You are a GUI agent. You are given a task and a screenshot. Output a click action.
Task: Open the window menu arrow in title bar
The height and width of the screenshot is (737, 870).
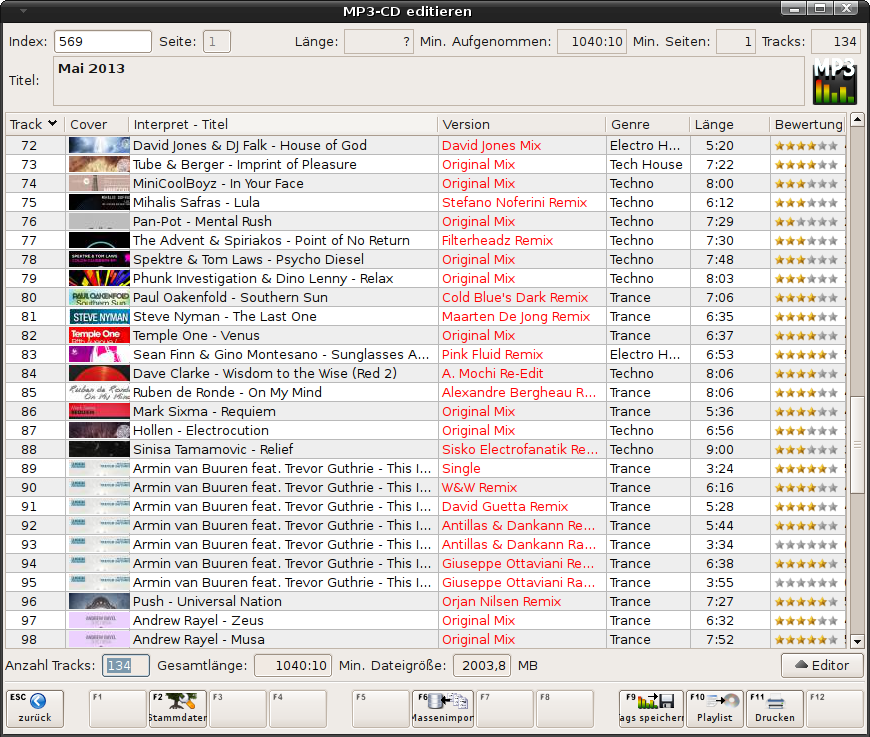[23, 11]
